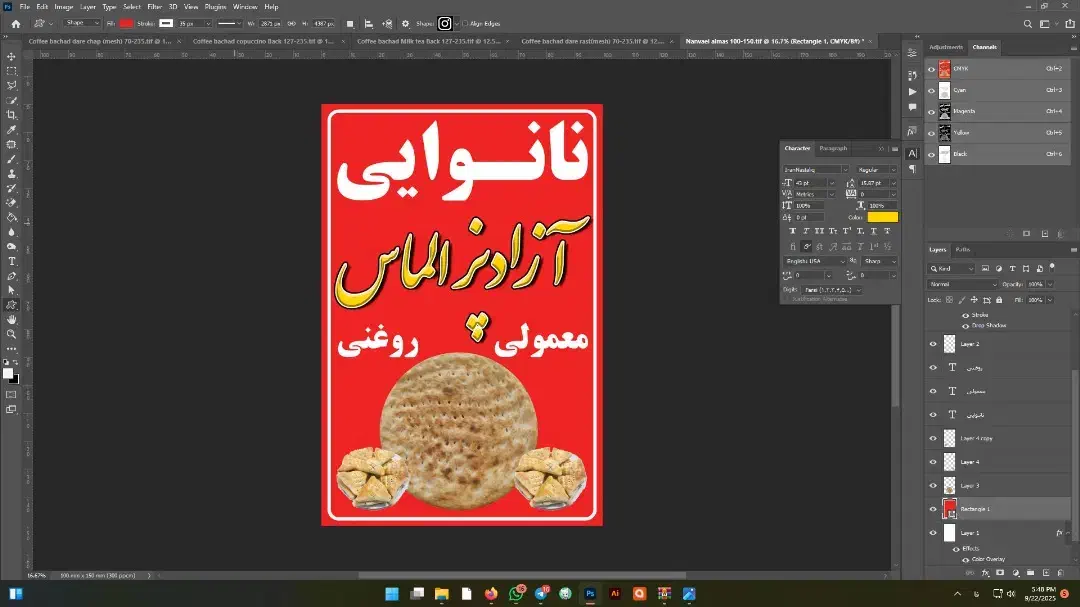Open the Filter menu
This screenshot has height=607, width=1080.
pos(154,7)
